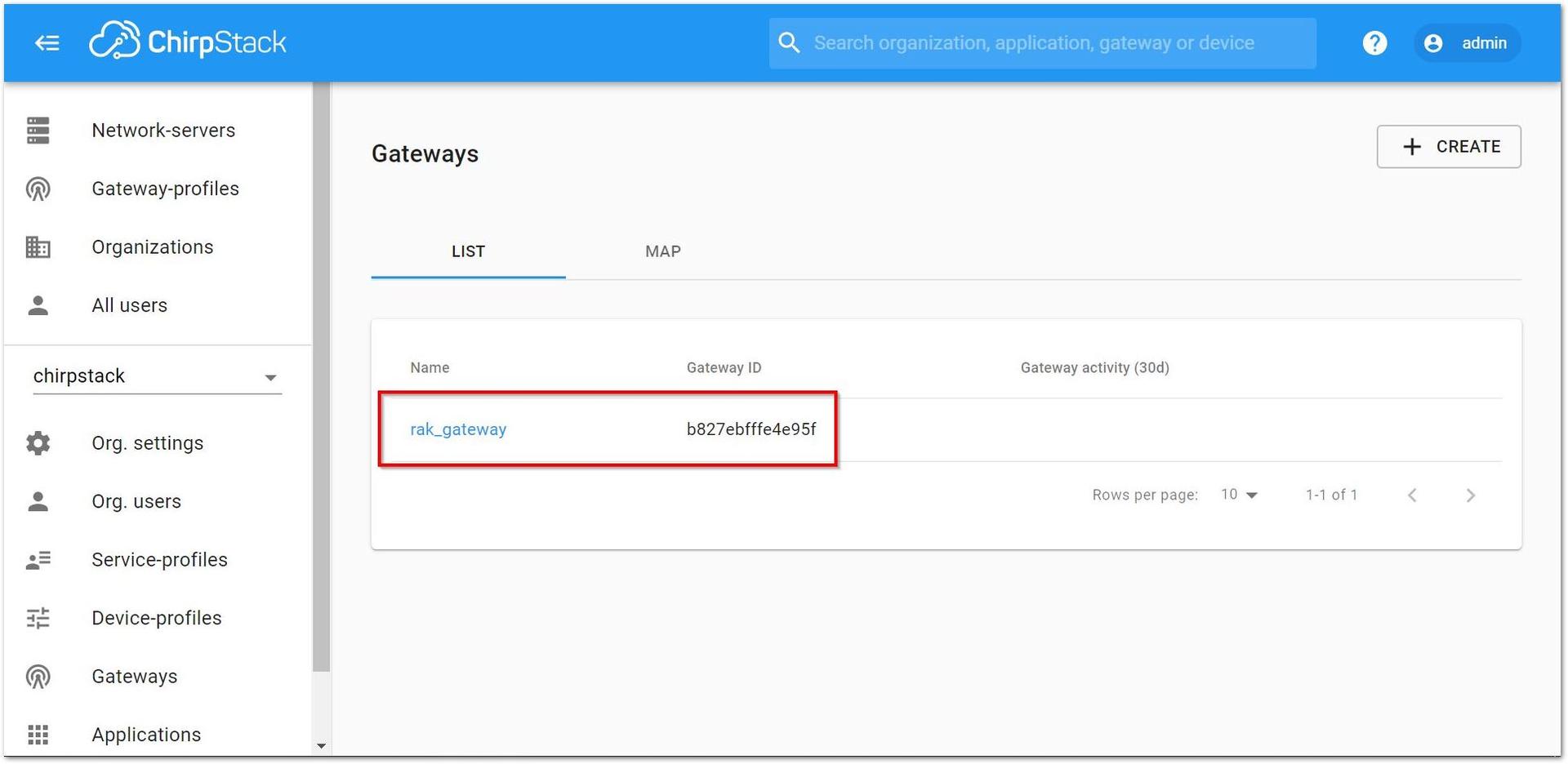The height and width of the screenshot is (764, 1568).
Task: Click the 1-1 of 1 pagination text
Action: coord(1331,495)
